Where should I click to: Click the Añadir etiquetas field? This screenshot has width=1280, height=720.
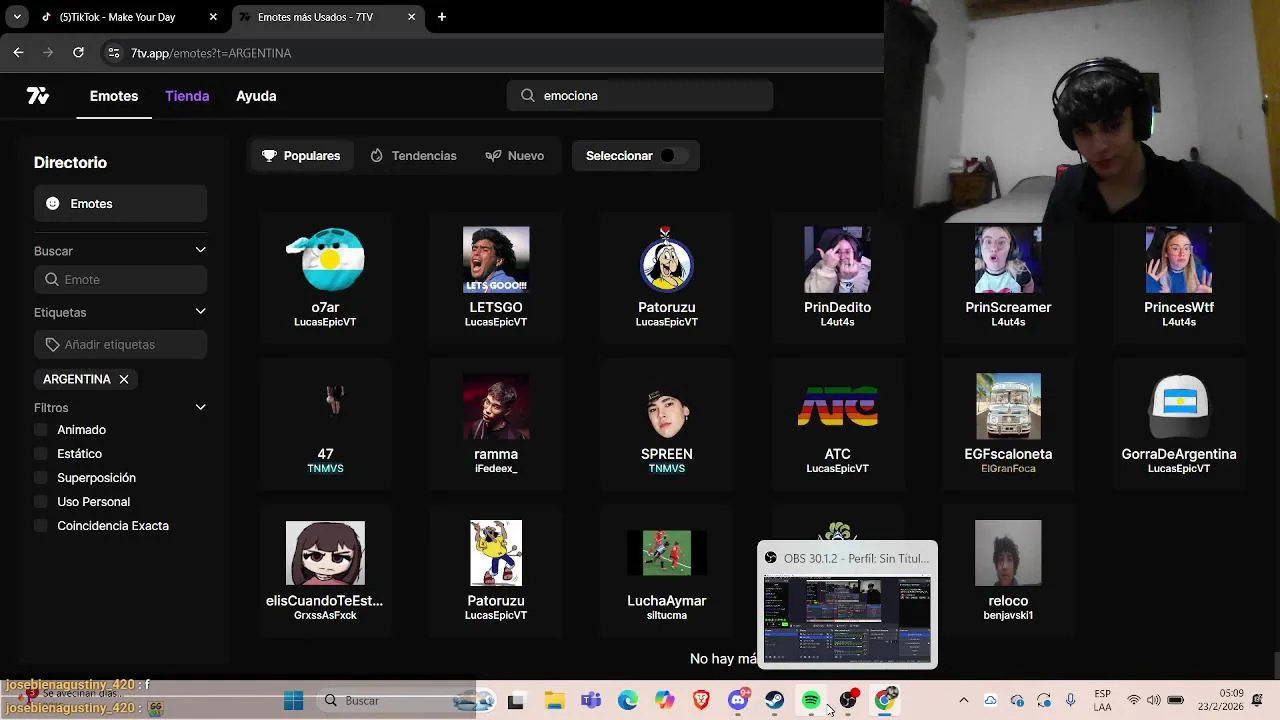tap(120, 345)
